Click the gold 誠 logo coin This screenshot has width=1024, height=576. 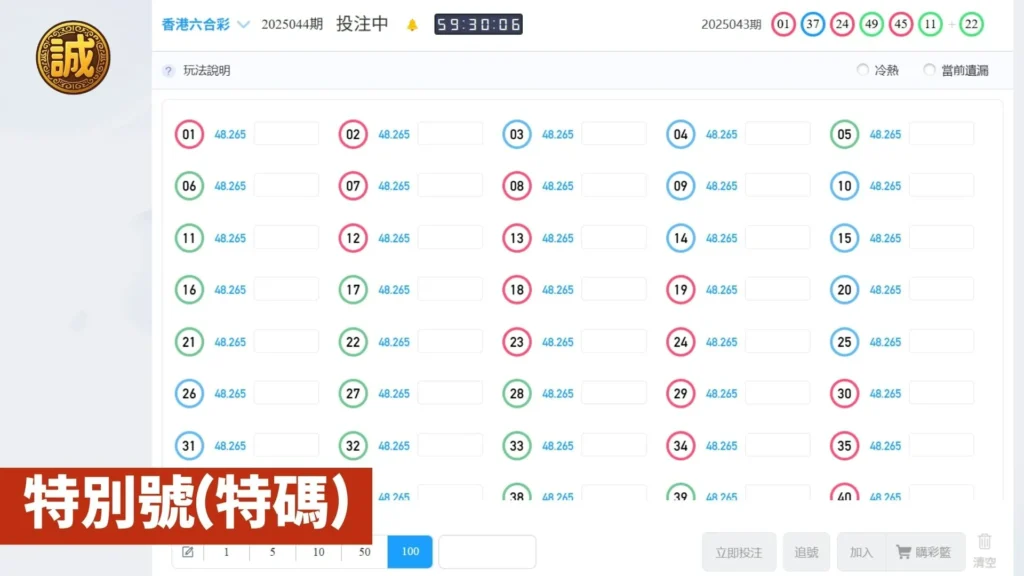tap(73, 57)
